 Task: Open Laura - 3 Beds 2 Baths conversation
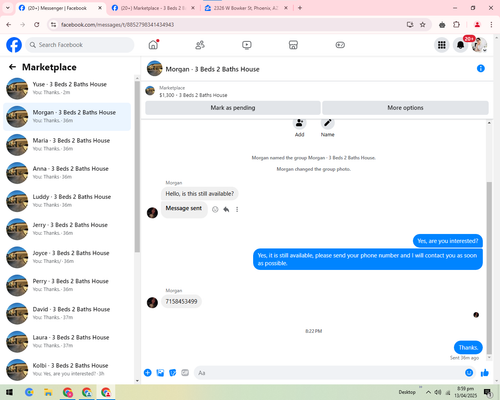(x=67, y=341)
